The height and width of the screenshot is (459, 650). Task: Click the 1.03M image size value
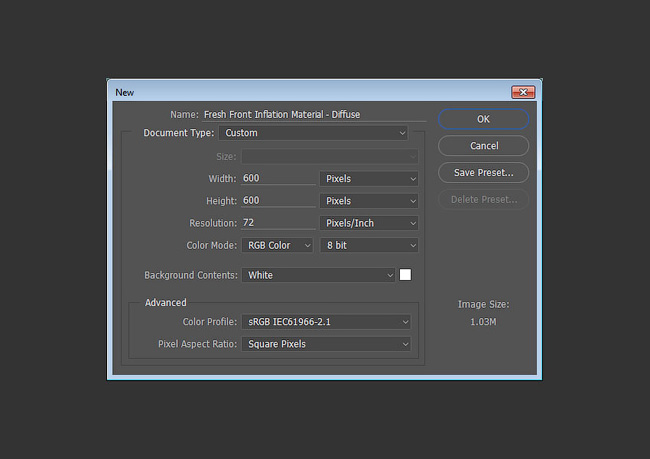pos(483,322)
